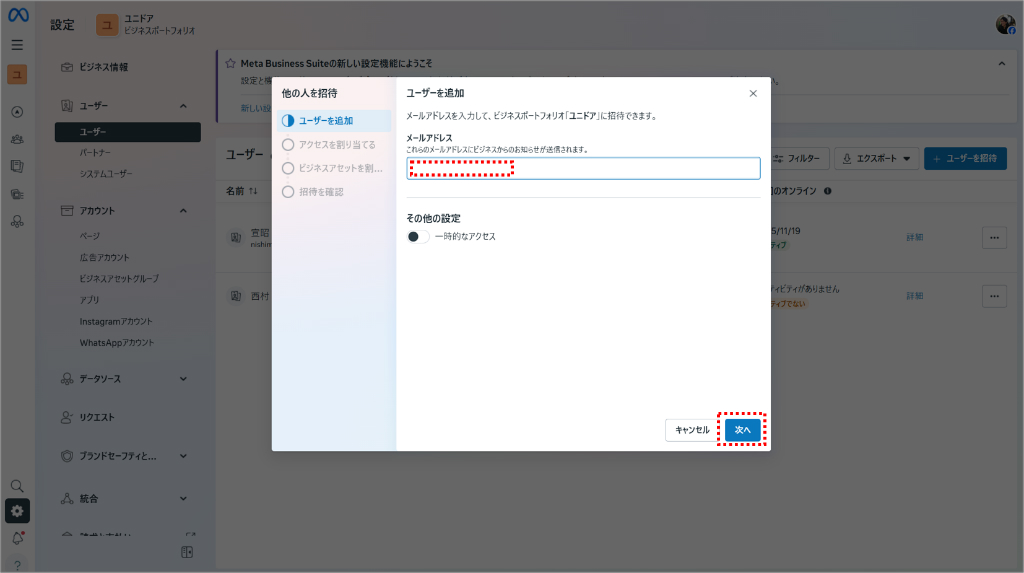The image size is (1024, 573).
Task: Open the エクスポート dropdown
Action: tap(876, 159)
